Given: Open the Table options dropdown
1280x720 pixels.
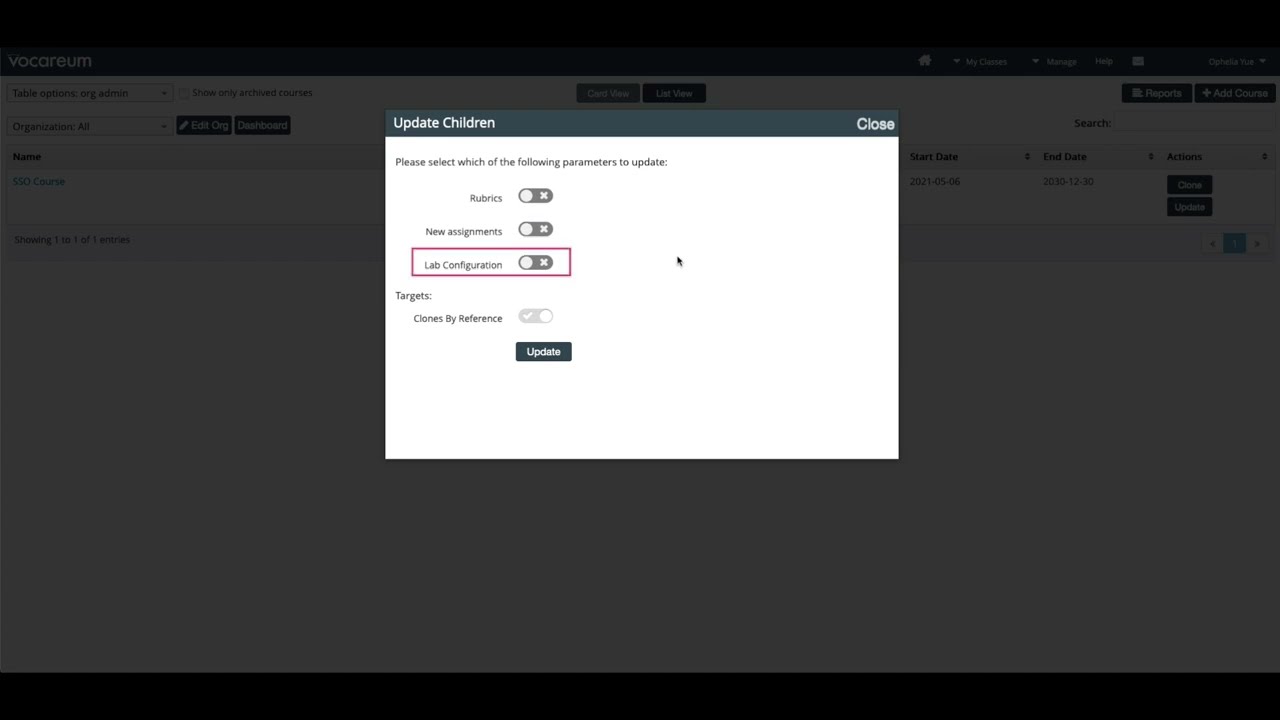Looking at the screenshot, I should pyautogui.click(x=90, y=93).
